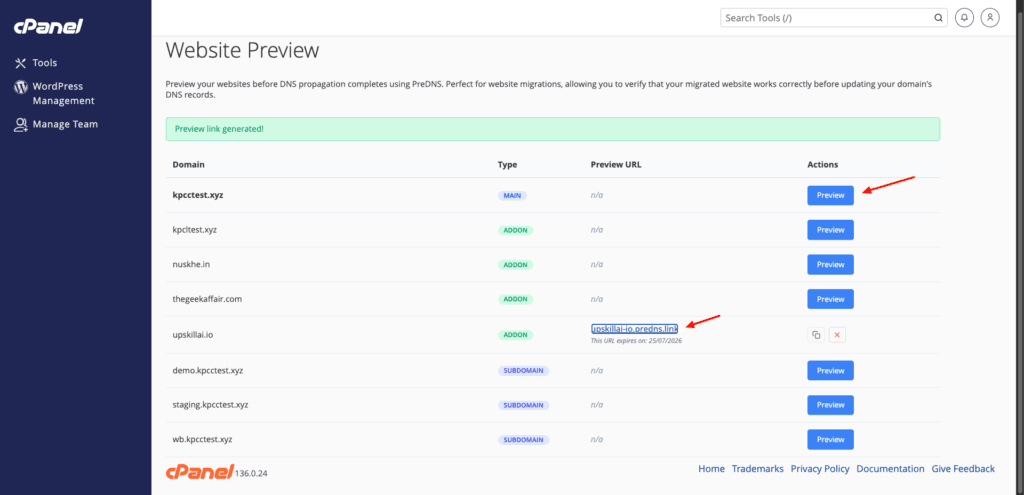Open the user account icon
This screenshot has width=1024, height=495.
(990, 18)
